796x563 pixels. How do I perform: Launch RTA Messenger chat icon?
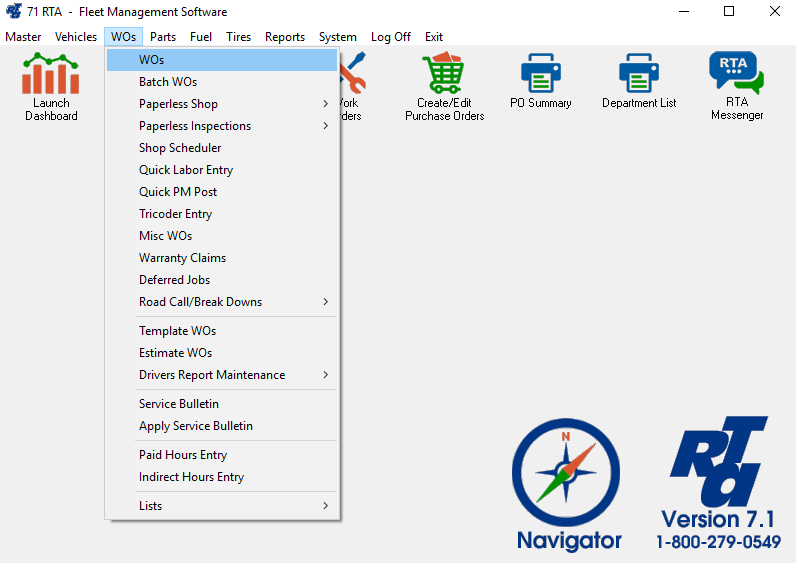(736, 76)
